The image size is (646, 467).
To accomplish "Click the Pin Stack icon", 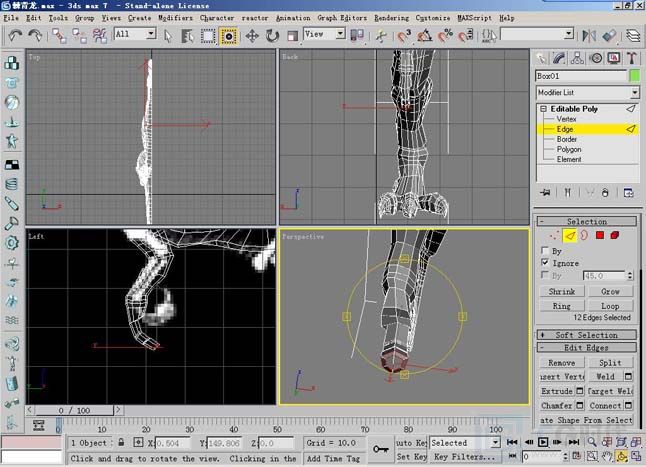I will pos(546,193).
